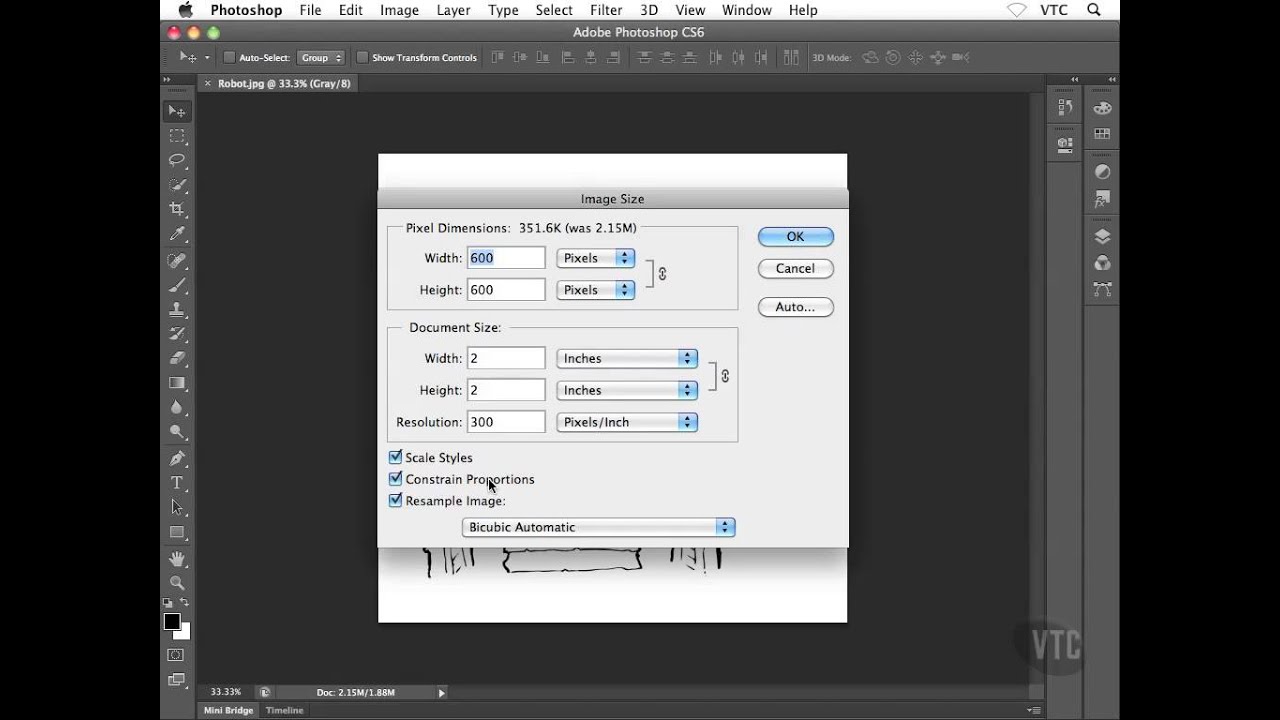
Task: Select the Lasso tool
Action: point(177,160)
